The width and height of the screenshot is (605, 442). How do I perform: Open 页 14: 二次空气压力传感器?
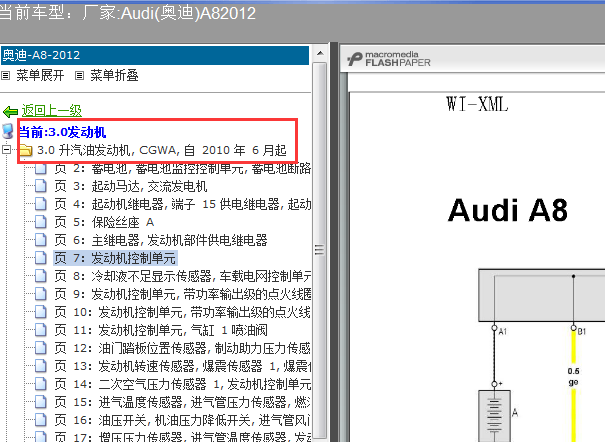[182, 384]
